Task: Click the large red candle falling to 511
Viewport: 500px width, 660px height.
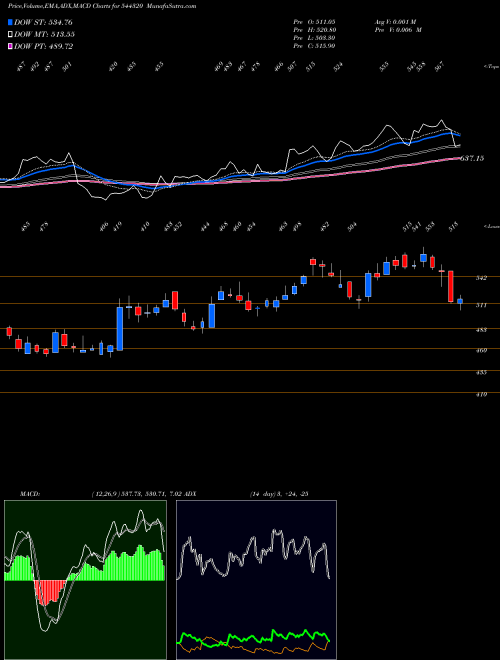Action: (x=451, y=286)
